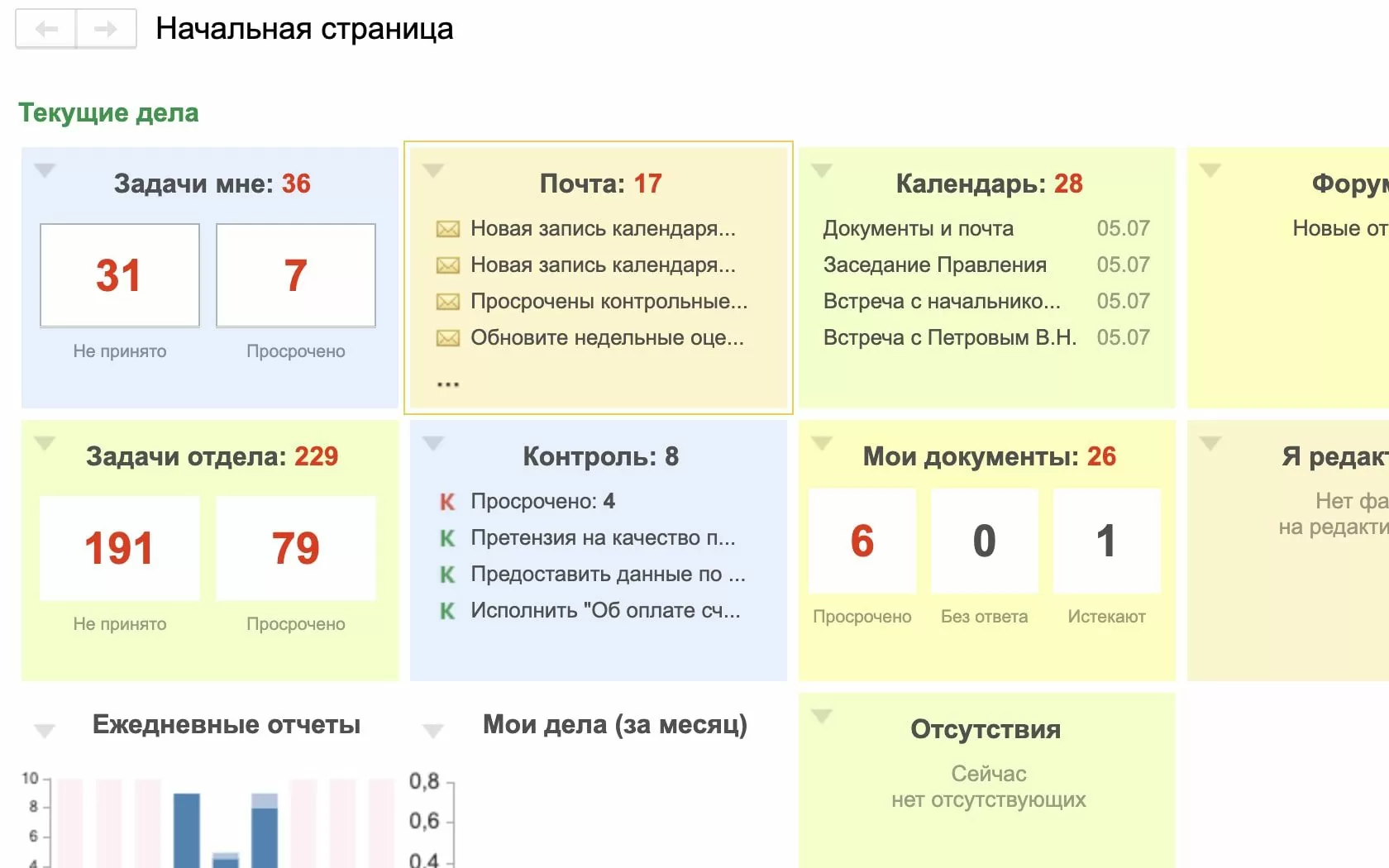Open control item 'Предоставить данные по ...'
This screenshot has height=868, width=1389.
coord(608,575)
